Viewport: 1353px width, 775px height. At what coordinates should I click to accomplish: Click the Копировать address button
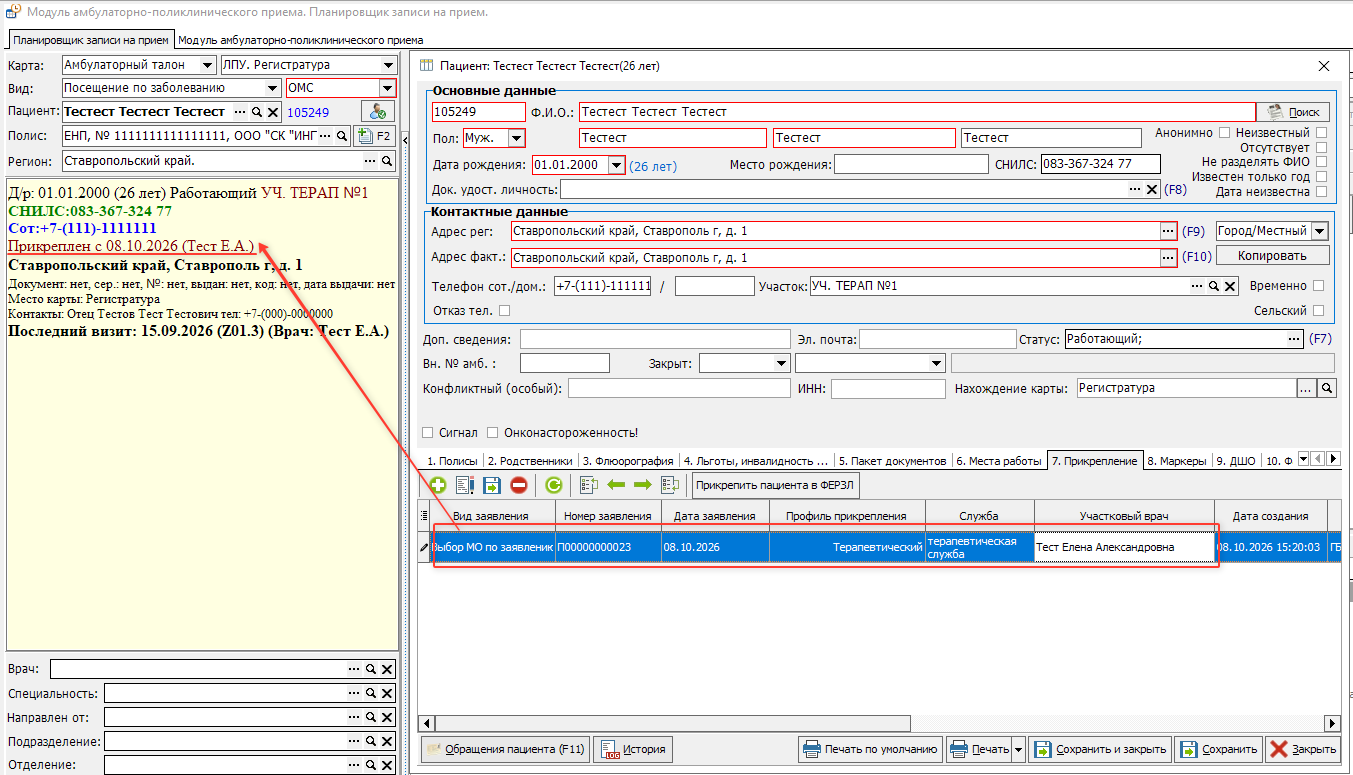click(1272, 255)
